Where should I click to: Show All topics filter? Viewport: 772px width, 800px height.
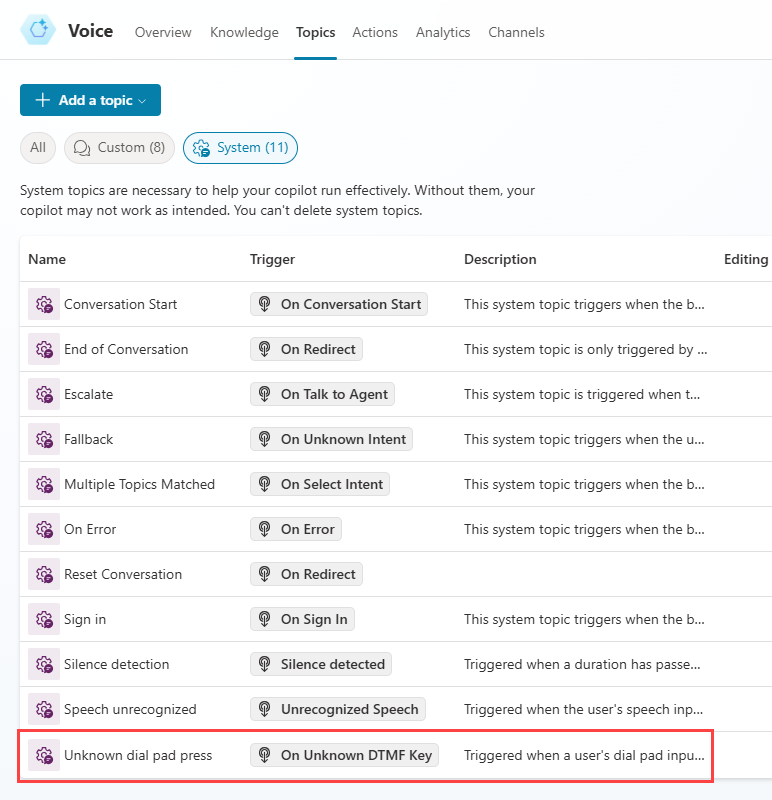pos(38,147)
